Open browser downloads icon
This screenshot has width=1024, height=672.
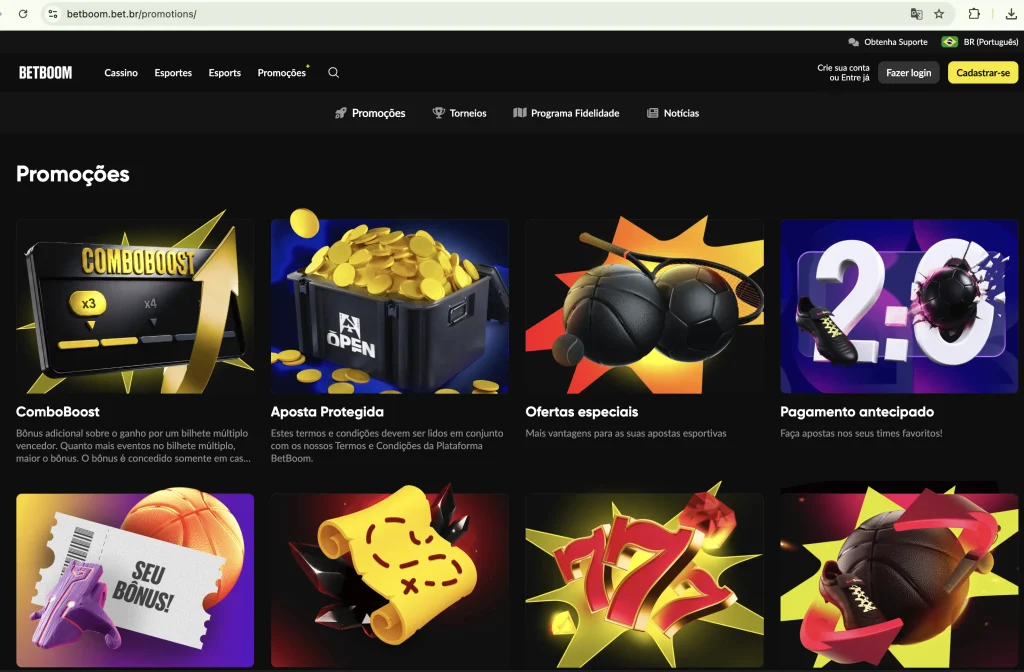pos(1011,14)
